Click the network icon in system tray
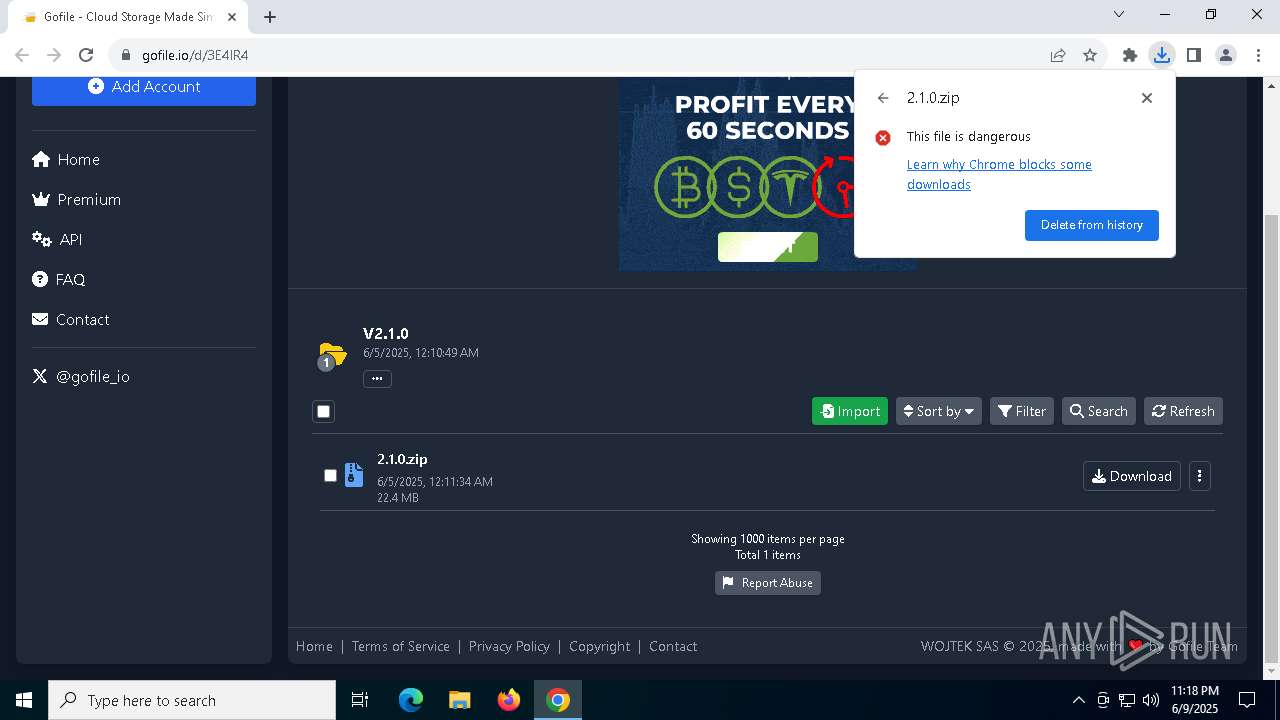Viewport: 1280px width, 720px height. [1127, 700]
